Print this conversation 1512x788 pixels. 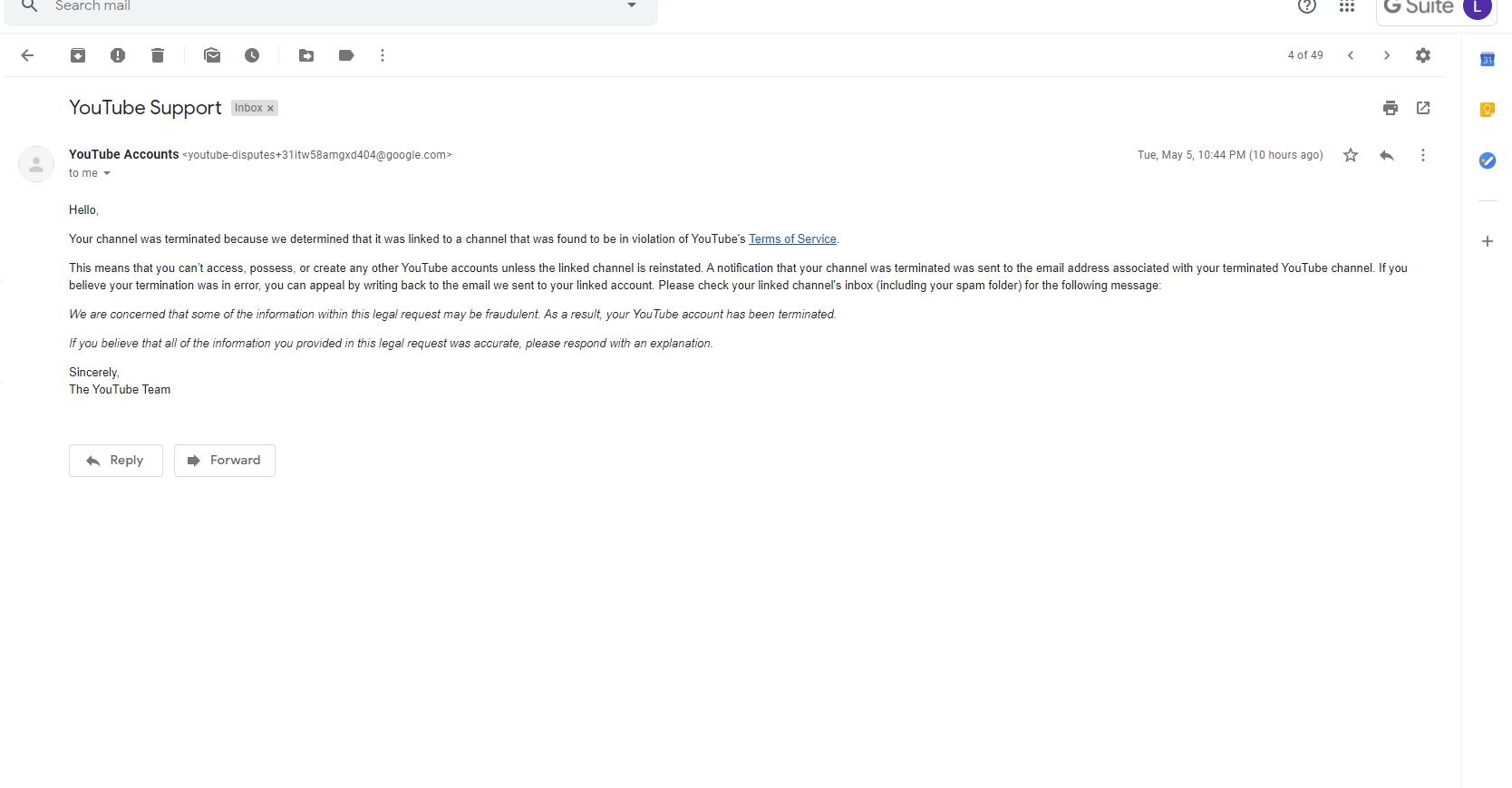[x=1391, y=108]
